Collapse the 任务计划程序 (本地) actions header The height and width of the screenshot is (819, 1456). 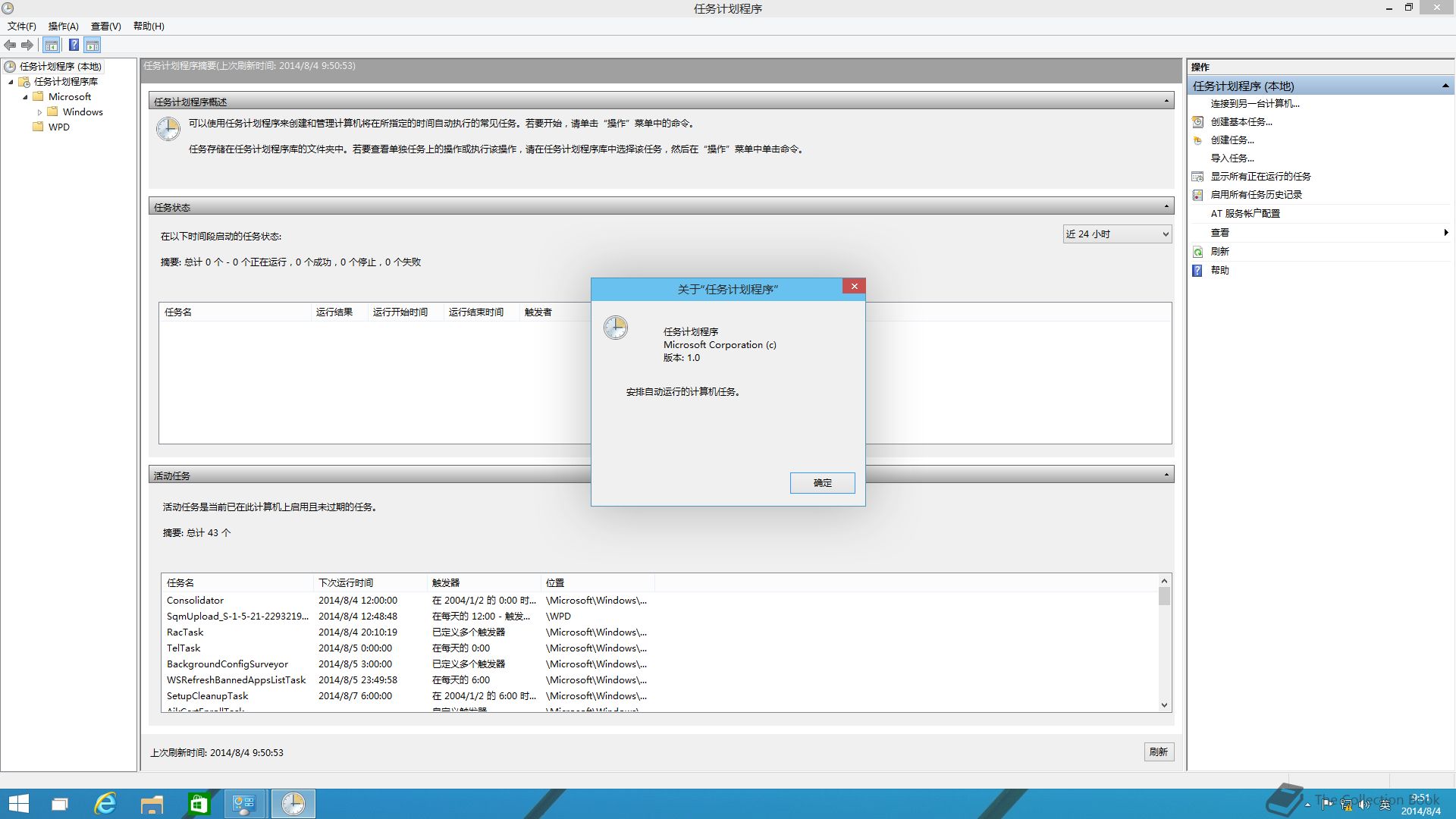1445,86
